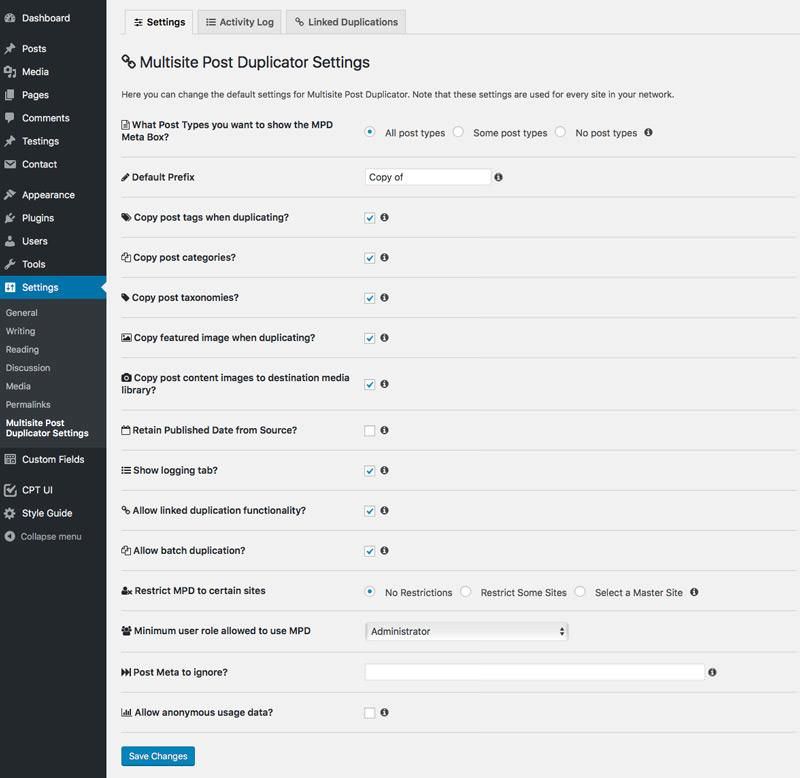Toggle Allow linked duplication functionality checkbox

369,511
